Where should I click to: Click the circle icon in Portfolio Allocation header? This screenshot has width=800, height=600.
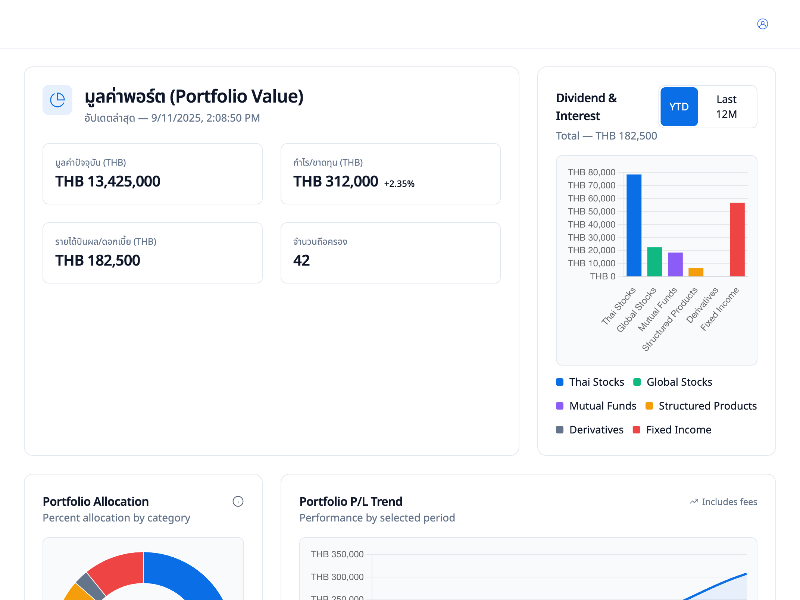pyautogui.click(x=238, y=502)
